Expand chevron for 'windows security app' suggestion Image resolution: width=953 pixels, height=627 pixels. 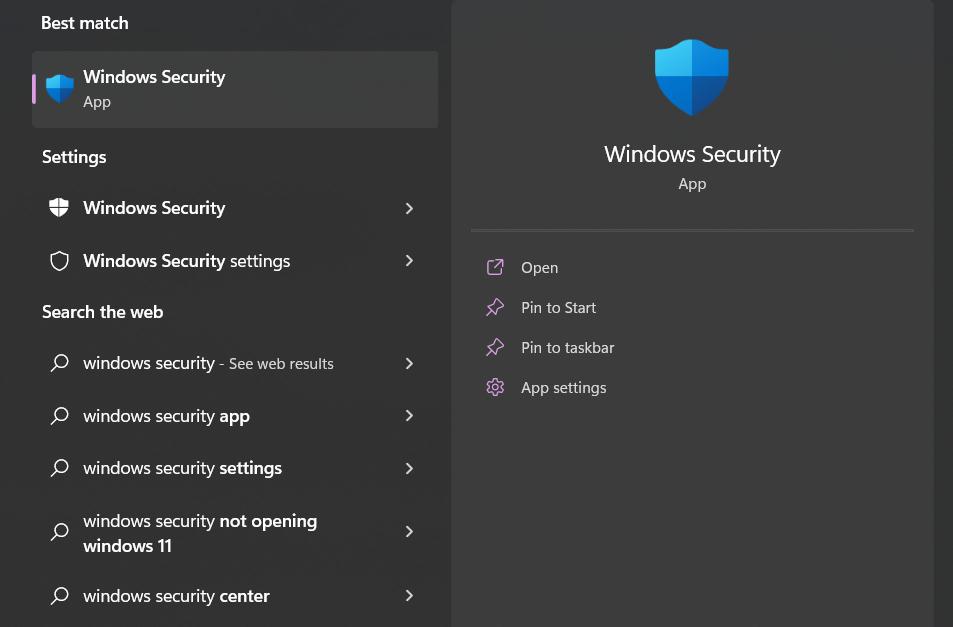[x=409, y=416]
